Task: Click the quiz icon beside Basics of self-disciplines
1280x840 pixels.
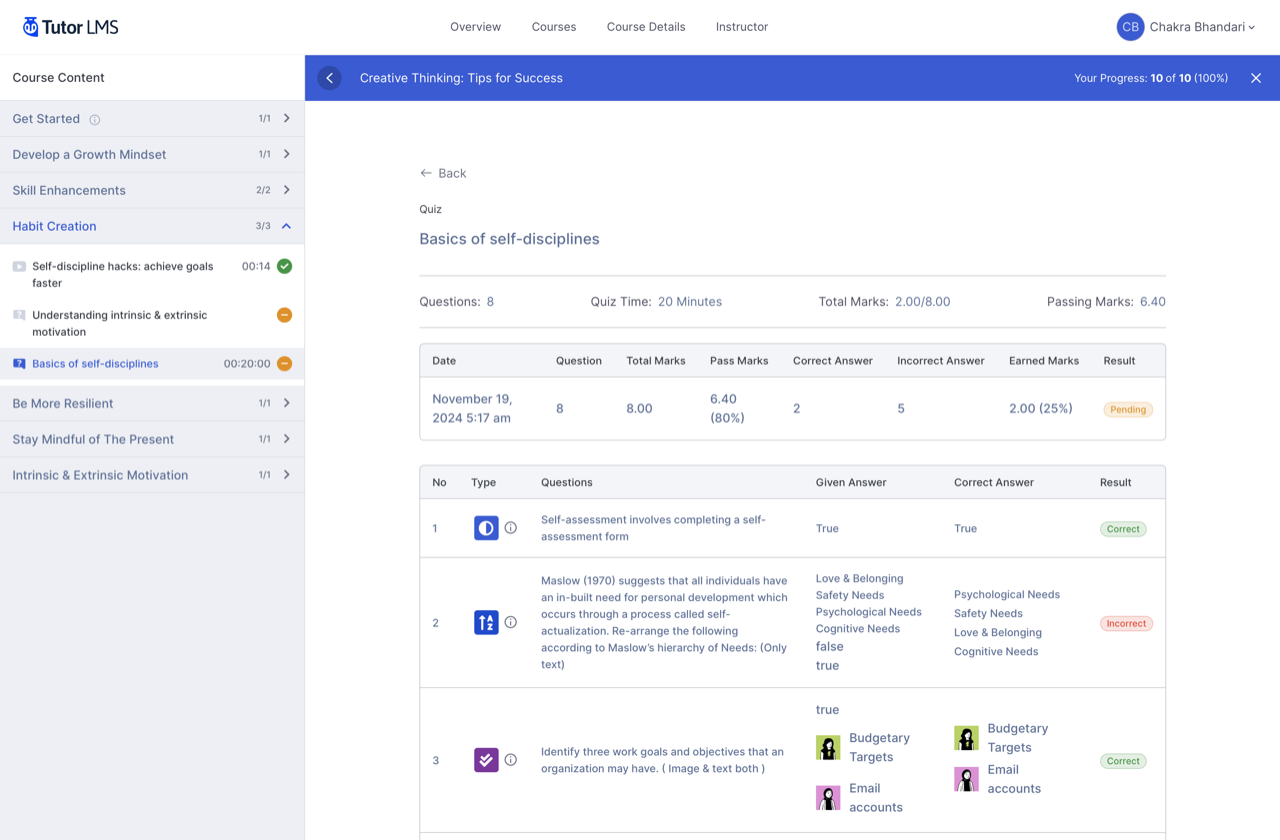Action: (17, 363)
